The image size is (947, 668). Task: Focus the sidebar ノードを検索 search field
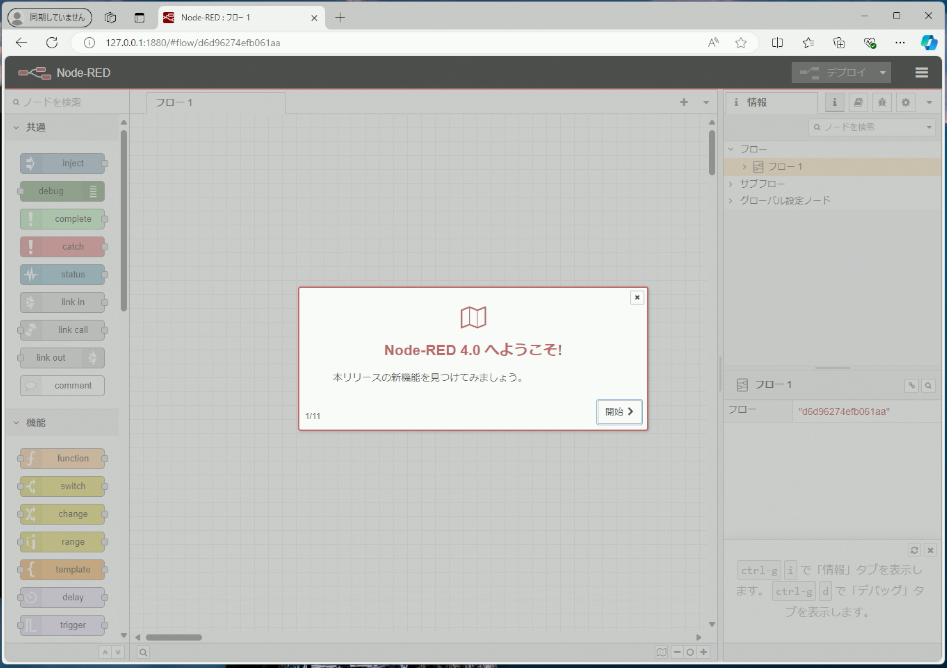(866, 127)
